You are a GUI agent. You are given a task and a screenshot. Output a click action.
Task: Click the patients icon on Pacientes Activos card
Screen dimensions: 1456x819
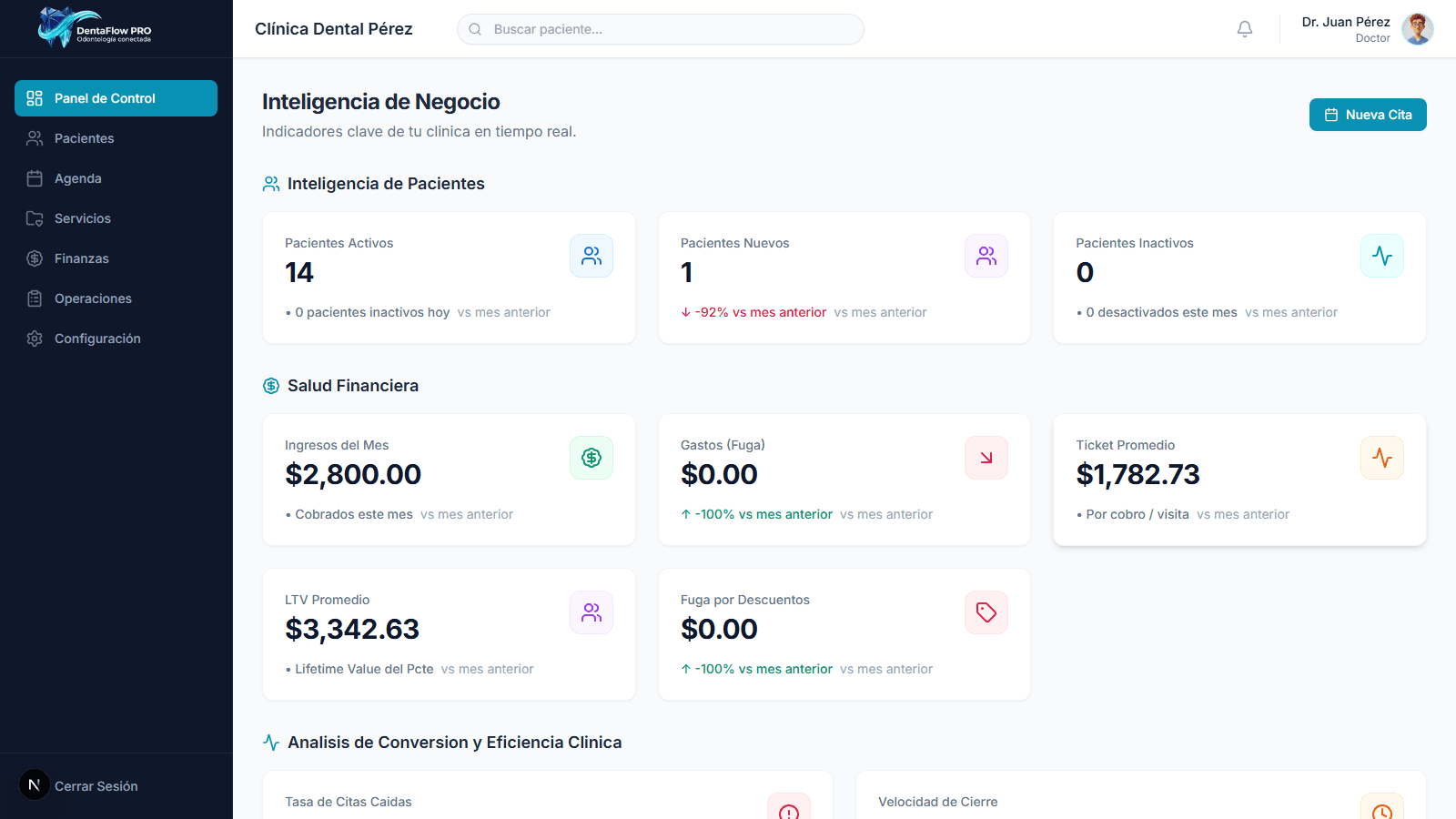pyautogui.click(x=591, y=256)
